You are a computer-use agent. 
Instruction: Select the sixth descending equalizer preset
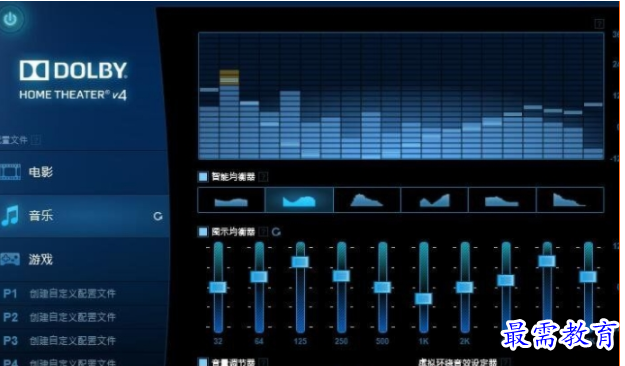(570, 200)
